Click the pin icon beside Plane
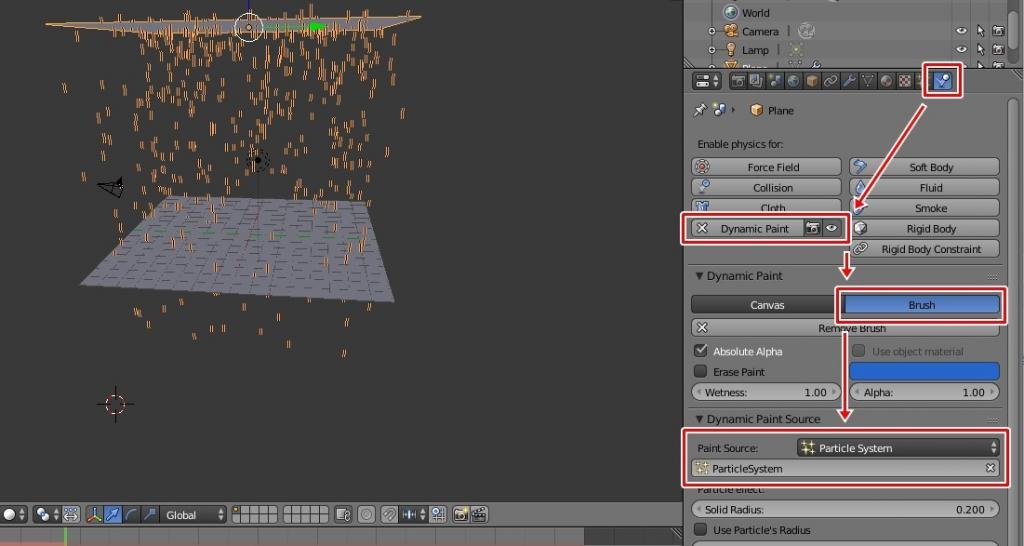The image size is (1024, 546). click(x=700, y=110)
